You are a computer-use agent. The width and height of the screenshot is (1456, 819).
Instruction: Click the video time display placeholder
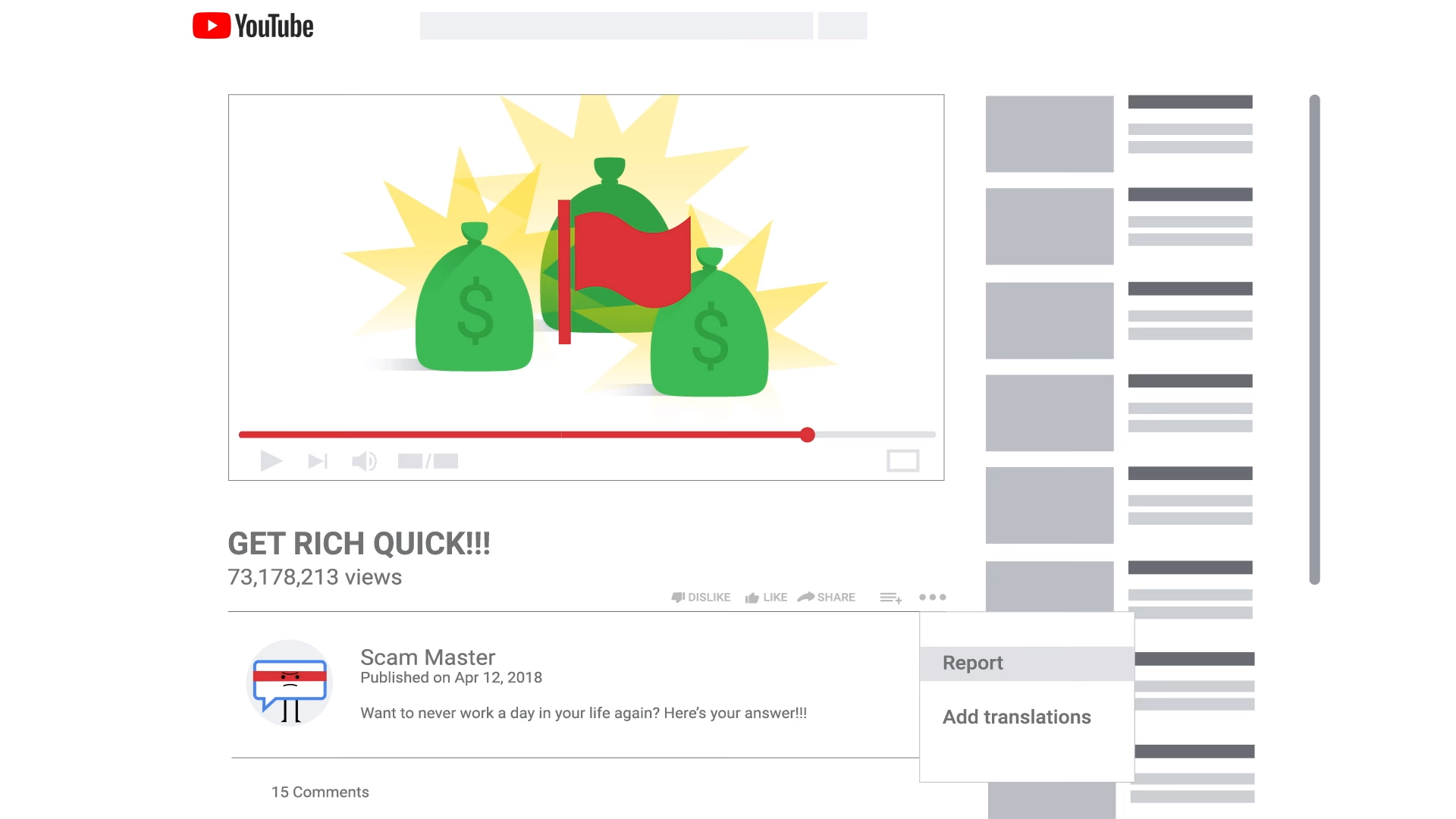coord(428,461)
